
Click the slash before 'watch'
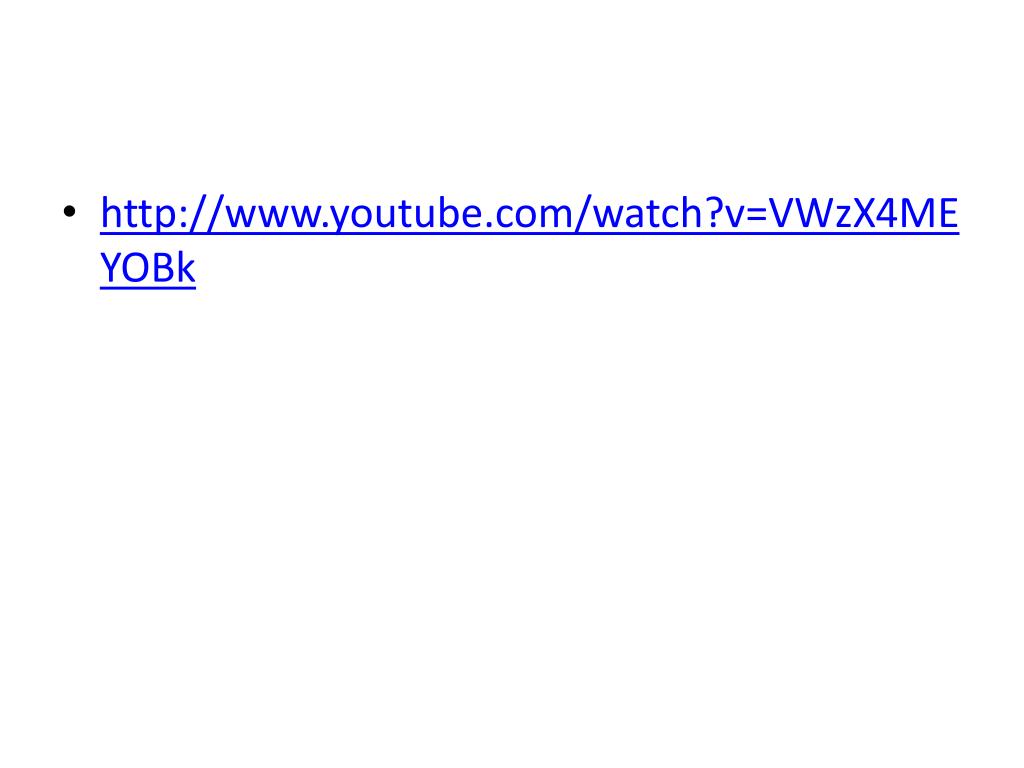click(x=583, y=213)
